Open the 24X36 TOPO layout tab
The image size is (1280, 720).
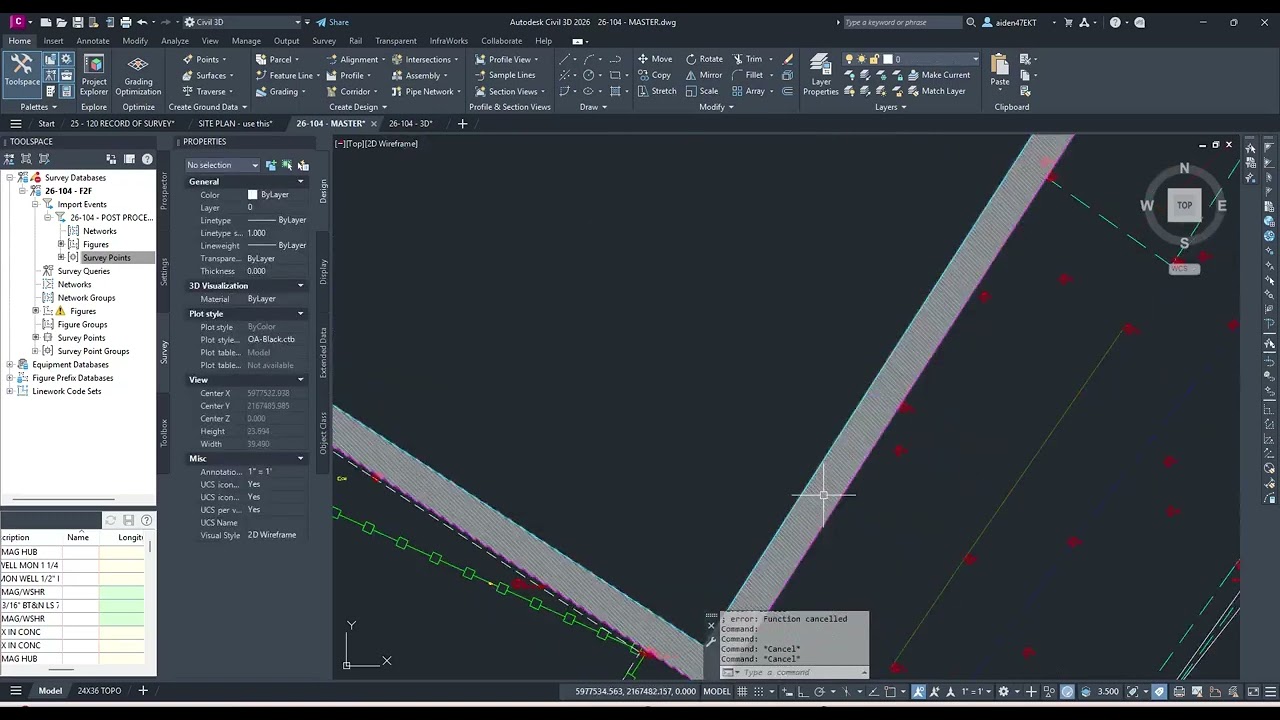tap(100, 691)
